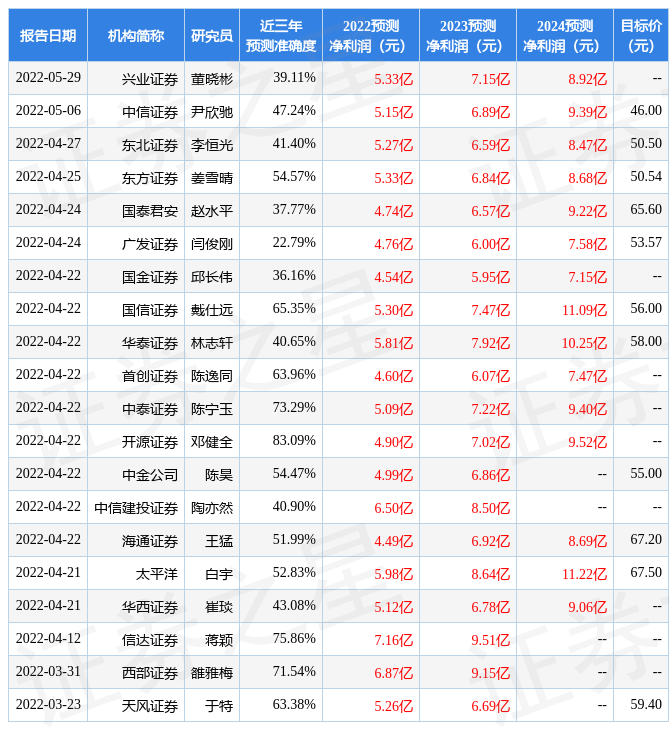This screenshot has height=730, width=669.
Task: Click researcher name 董晓彬
Action: [212, 79]
